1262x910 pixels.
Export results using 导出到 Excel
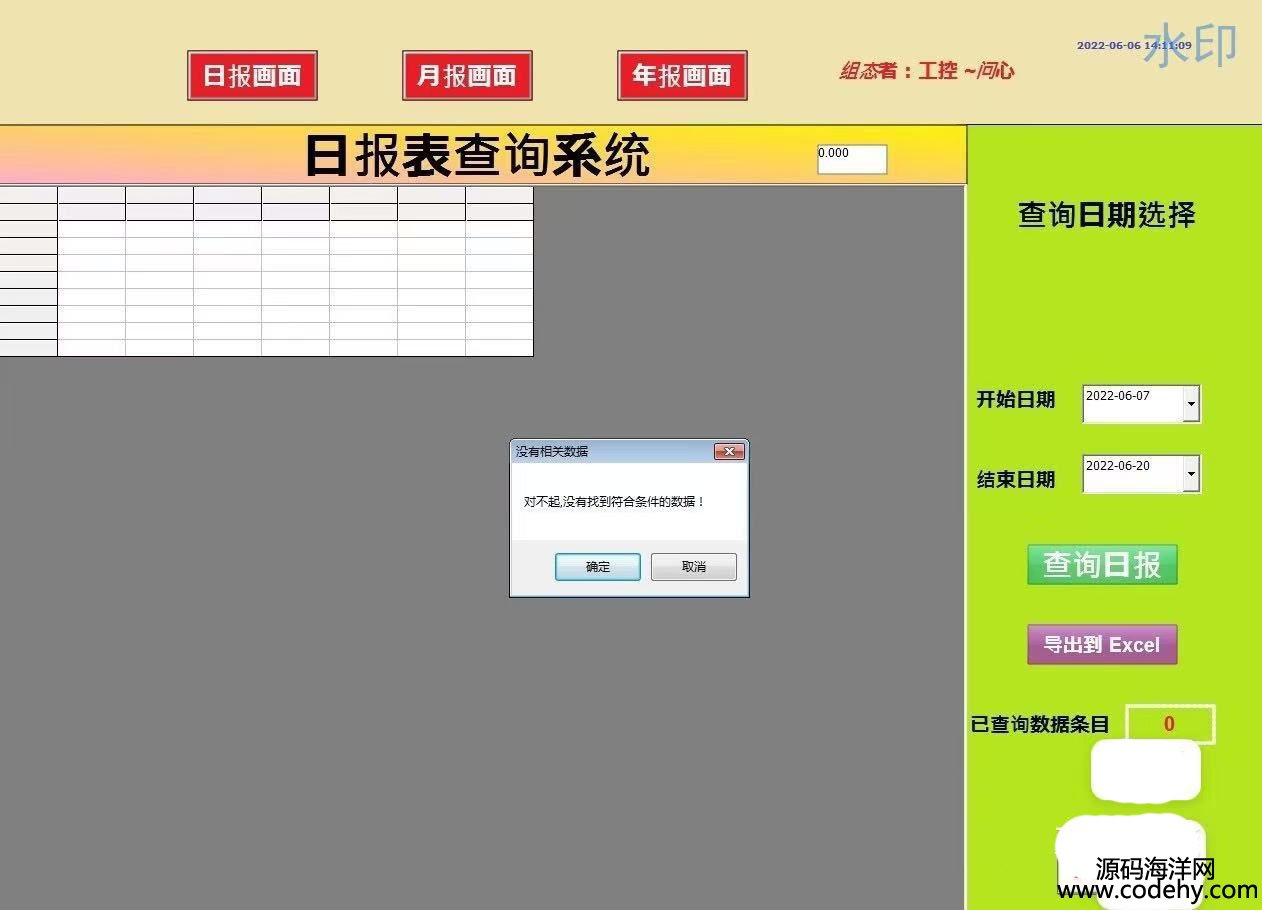(1102, 645)
